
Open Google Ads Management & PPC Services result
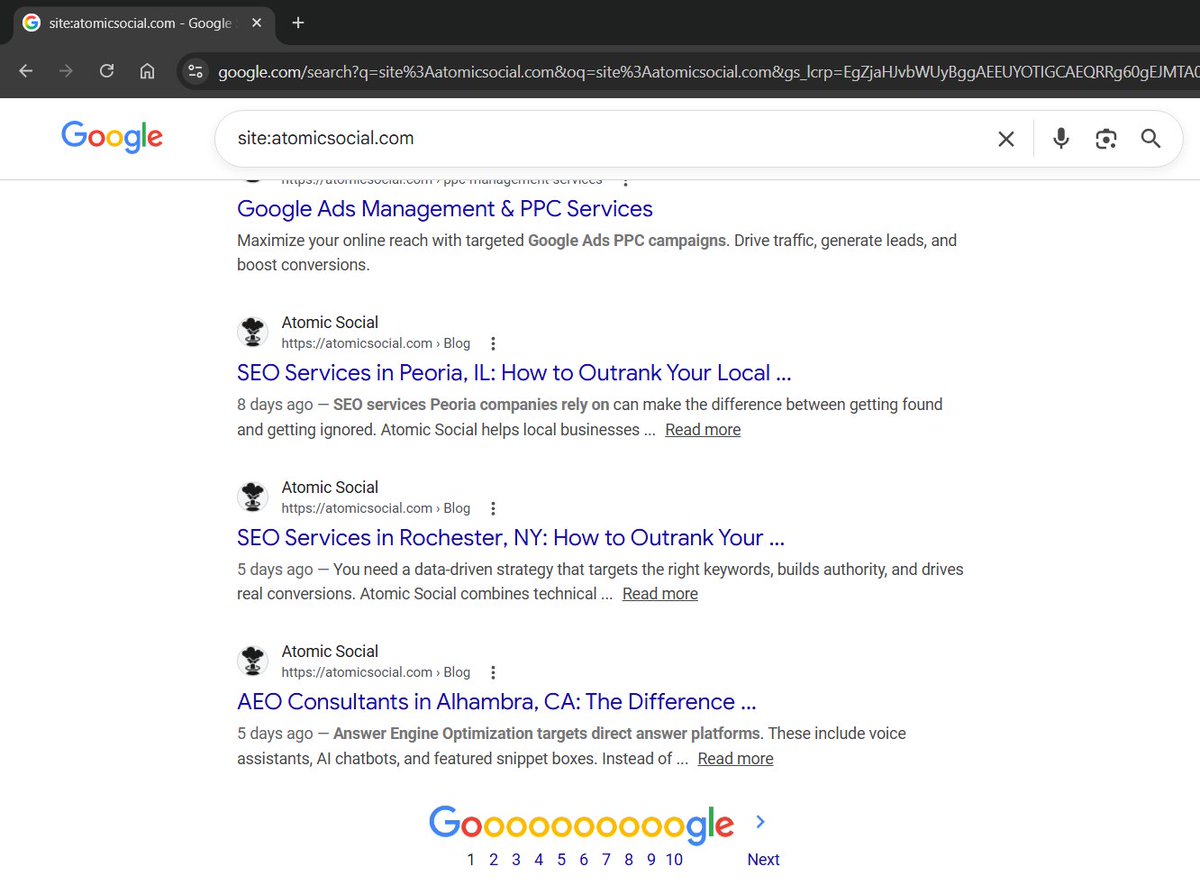point(445,209)
